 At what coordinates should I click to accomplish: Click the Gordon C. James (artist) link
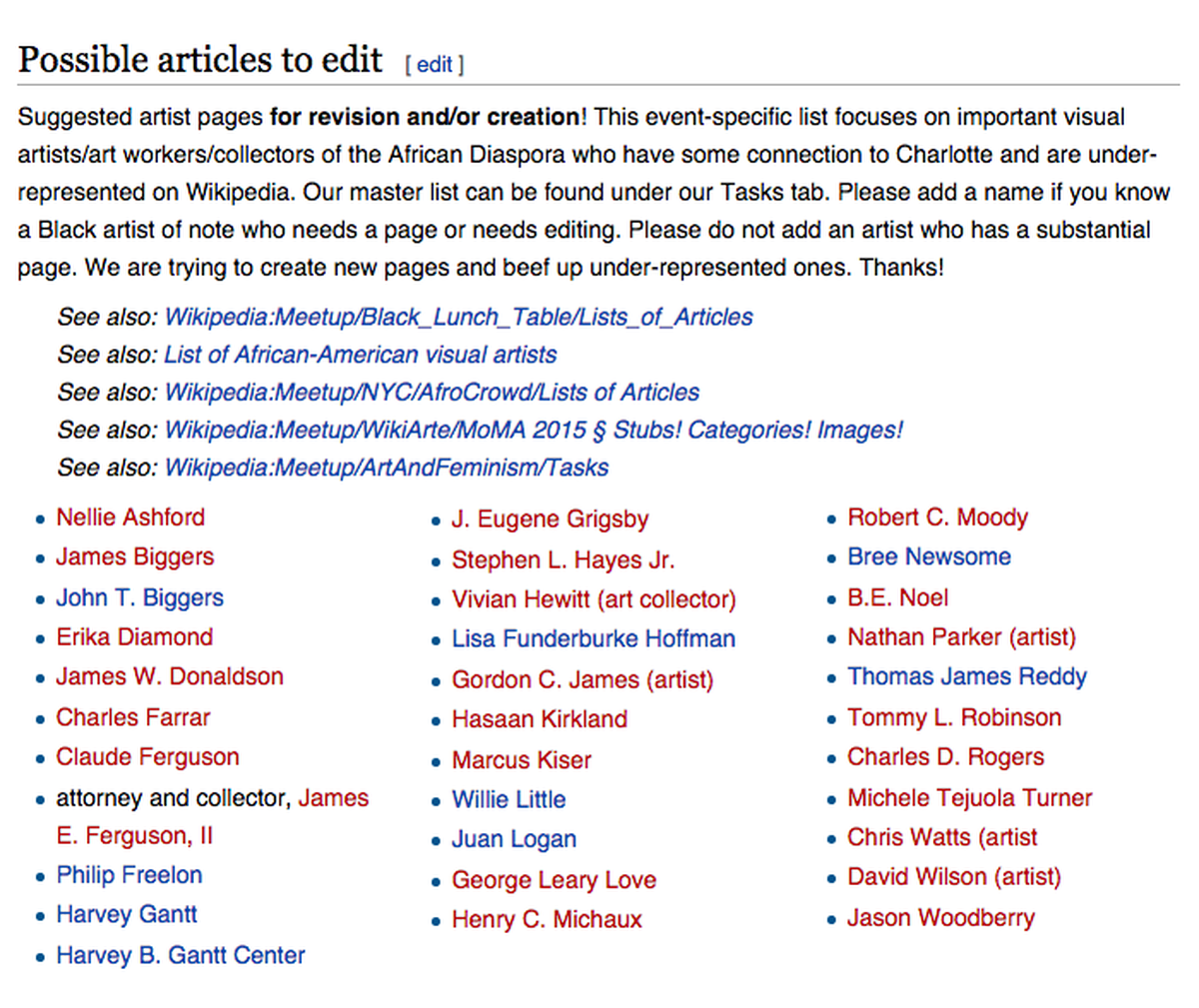pos(583,680)
